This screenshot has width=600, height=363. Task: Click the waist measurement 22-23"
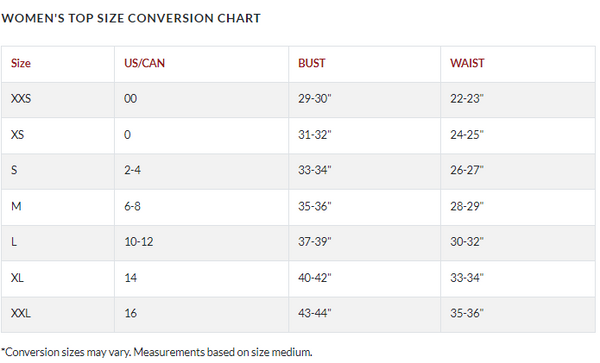tap(467, 99)
